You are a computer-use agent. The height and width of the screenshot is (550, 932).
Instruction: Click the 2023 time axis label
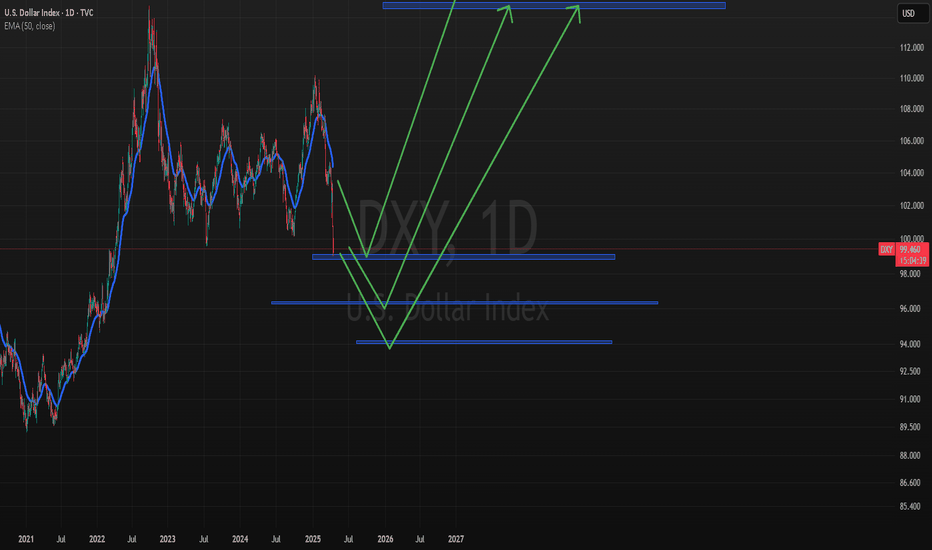168,539
